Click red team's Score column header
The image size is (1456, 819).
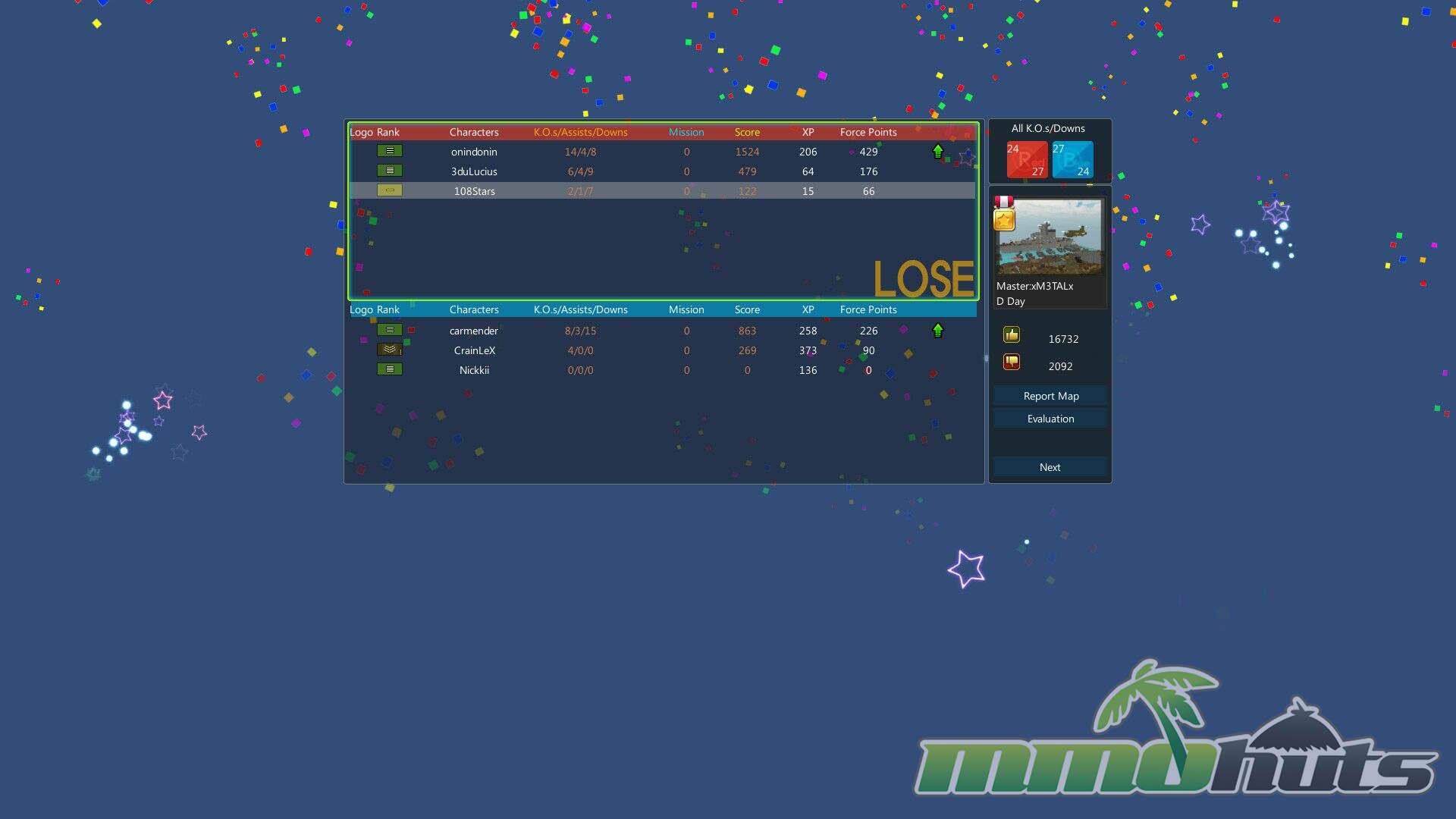click(747, 132)
